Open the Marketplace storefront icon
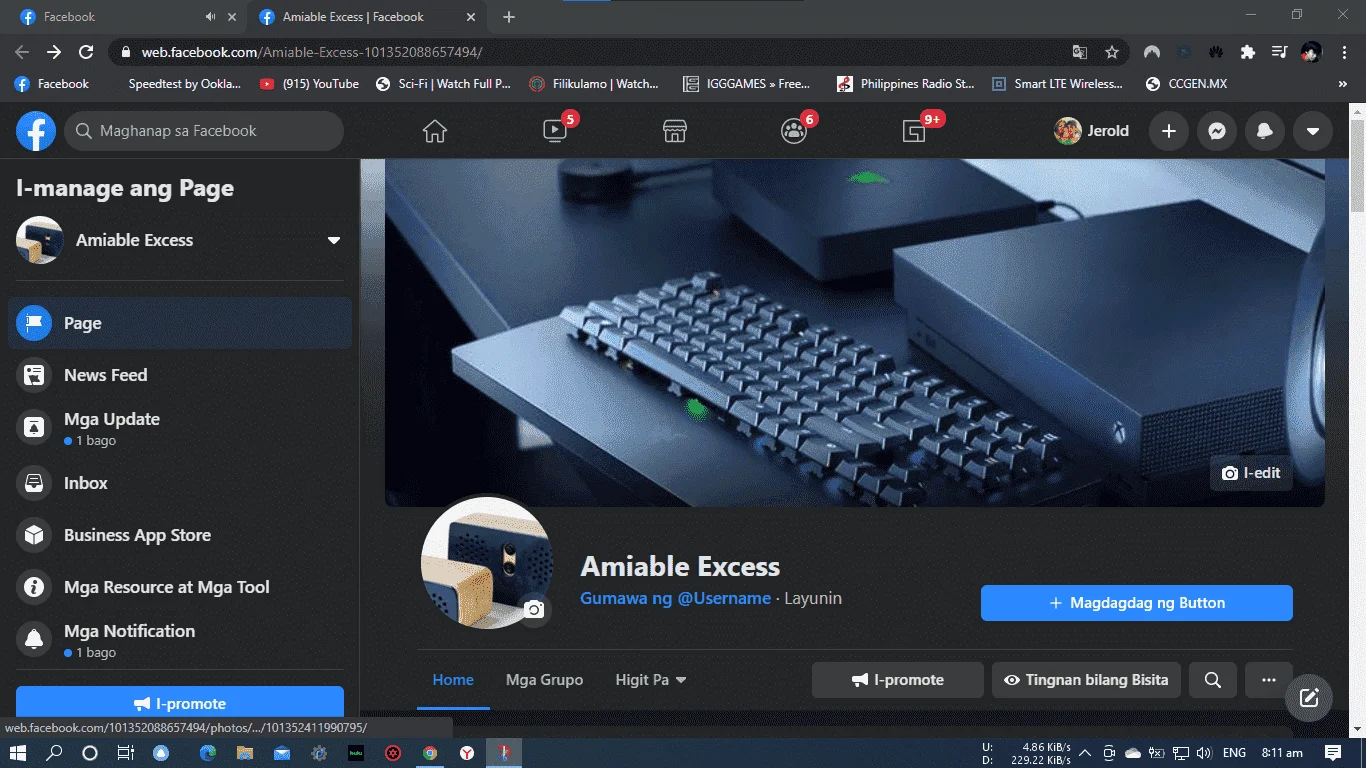 pyautogui.click(x=675, y=131)
